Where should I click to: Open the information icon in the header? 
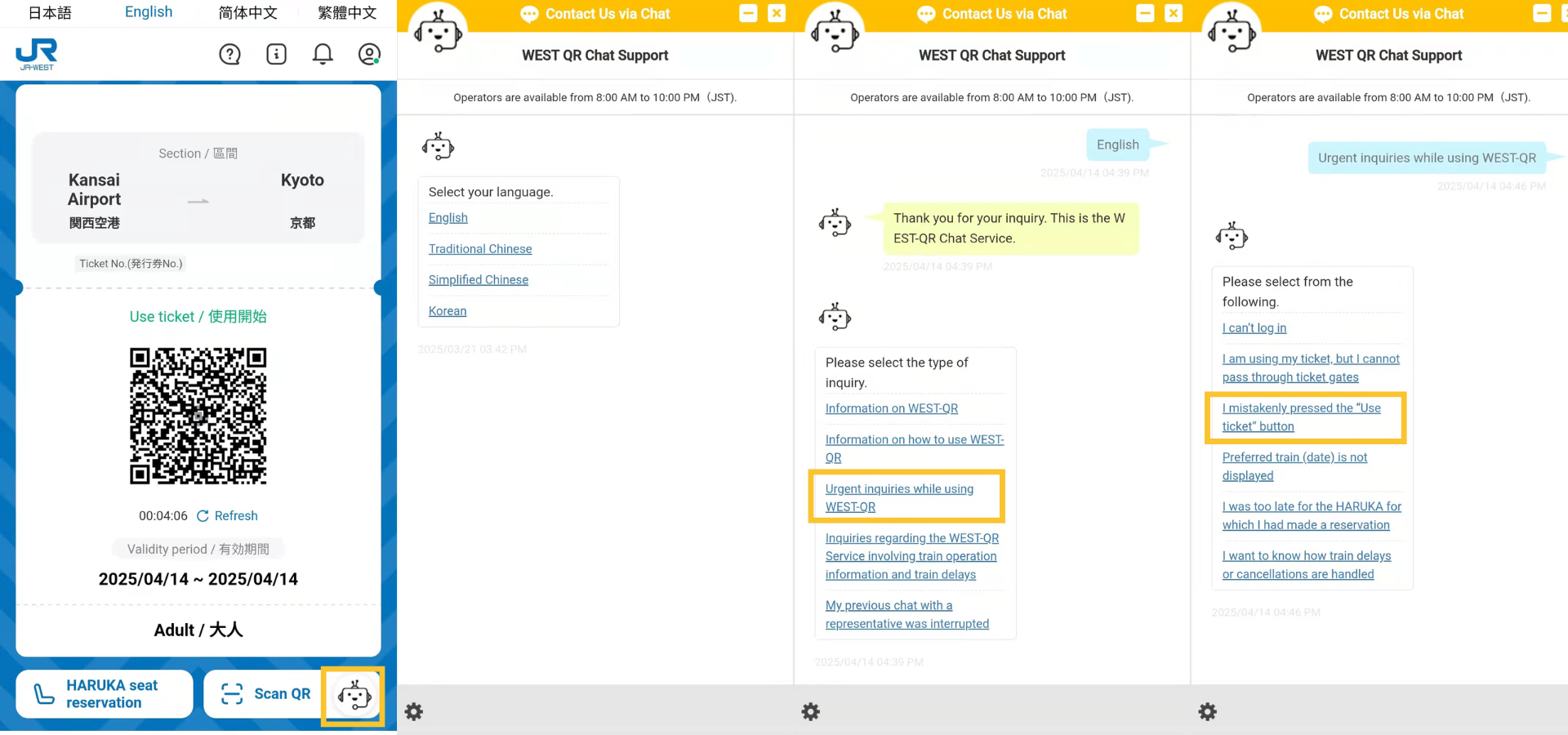(277, 55)
